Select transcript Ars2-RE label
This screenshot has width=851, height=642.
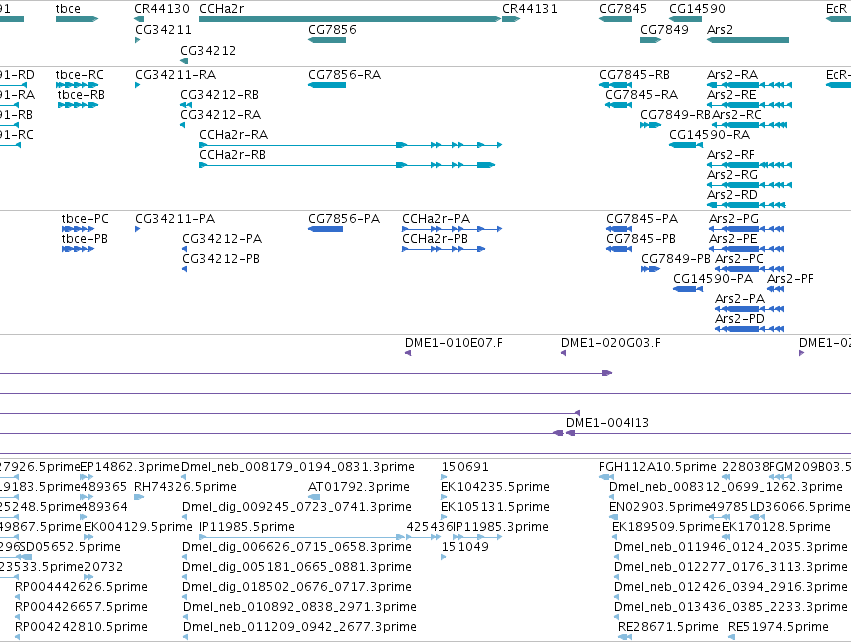(x=731, y=94)
